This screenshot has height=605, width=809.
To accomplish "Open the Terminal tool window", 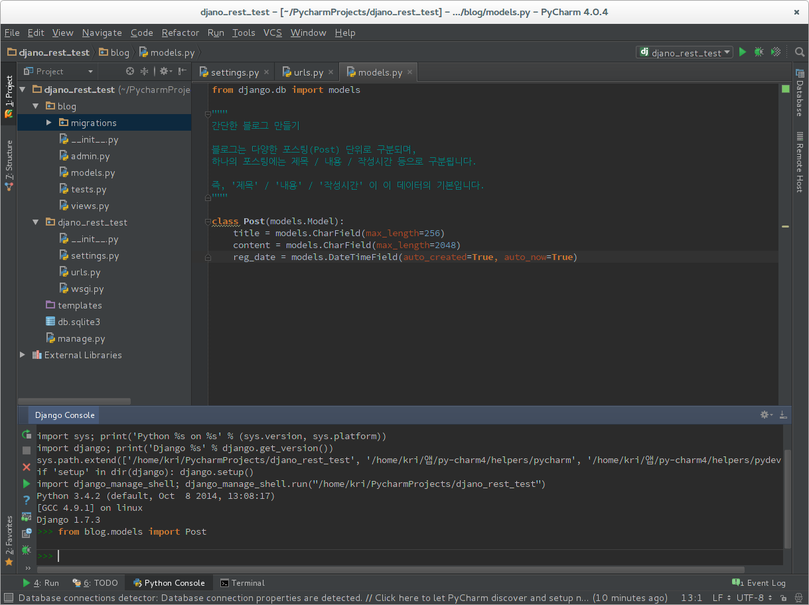I will 242,583.
